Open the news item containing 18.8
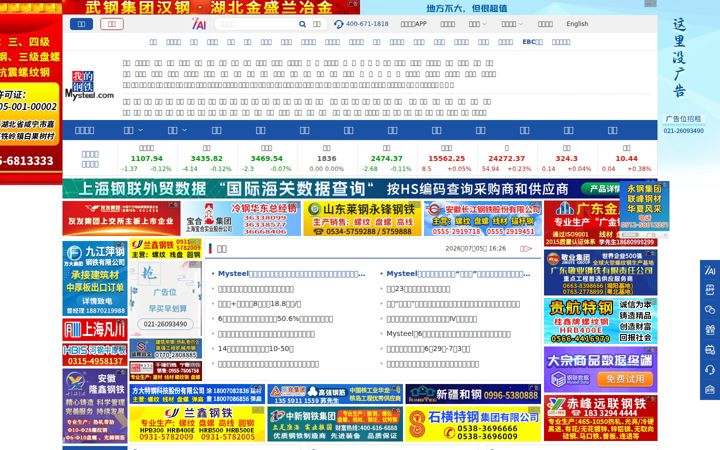 [259, 304]
